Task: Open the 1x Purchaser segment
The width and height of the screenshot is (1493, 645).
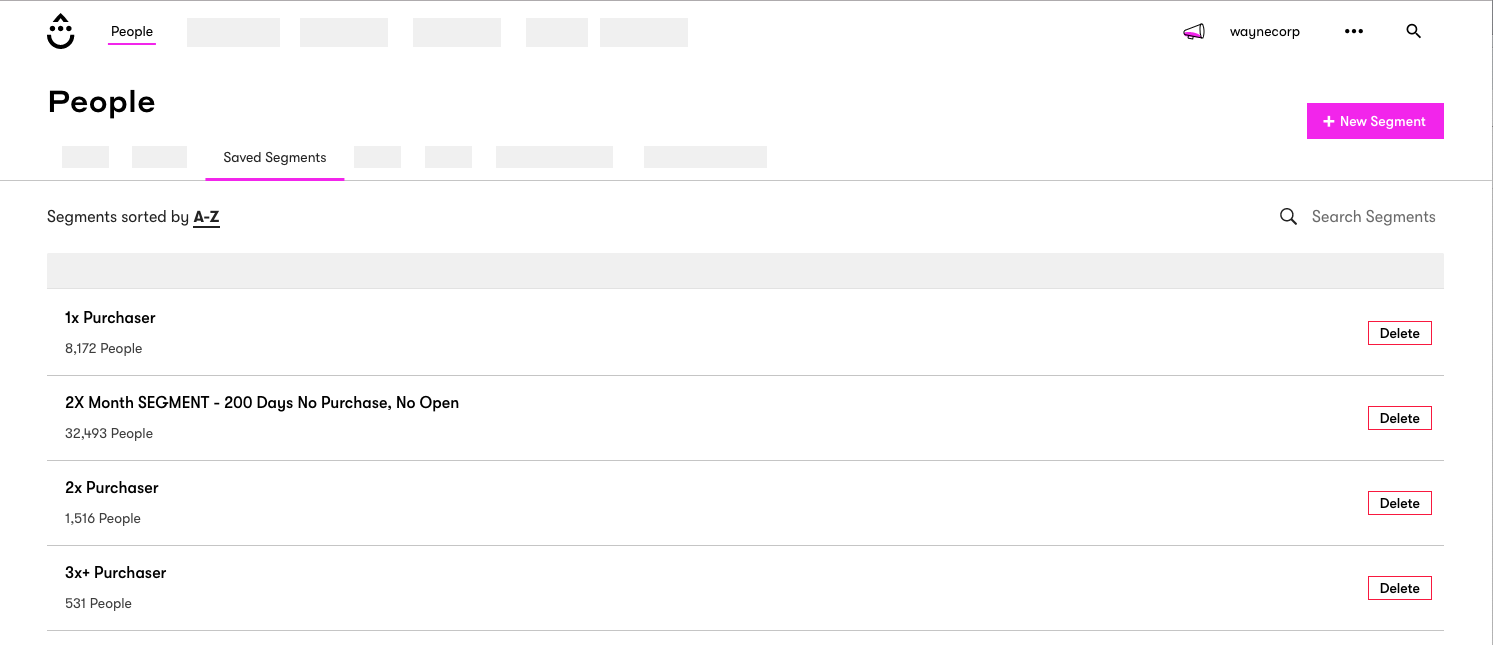Action: 110,317
